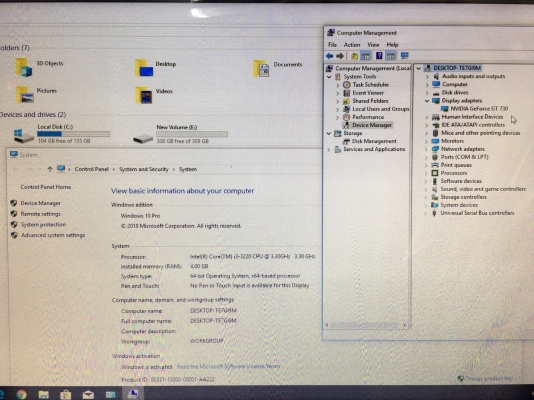Click Change product key link
This screenshot has width=534, height=400.
tap(488, 379)
